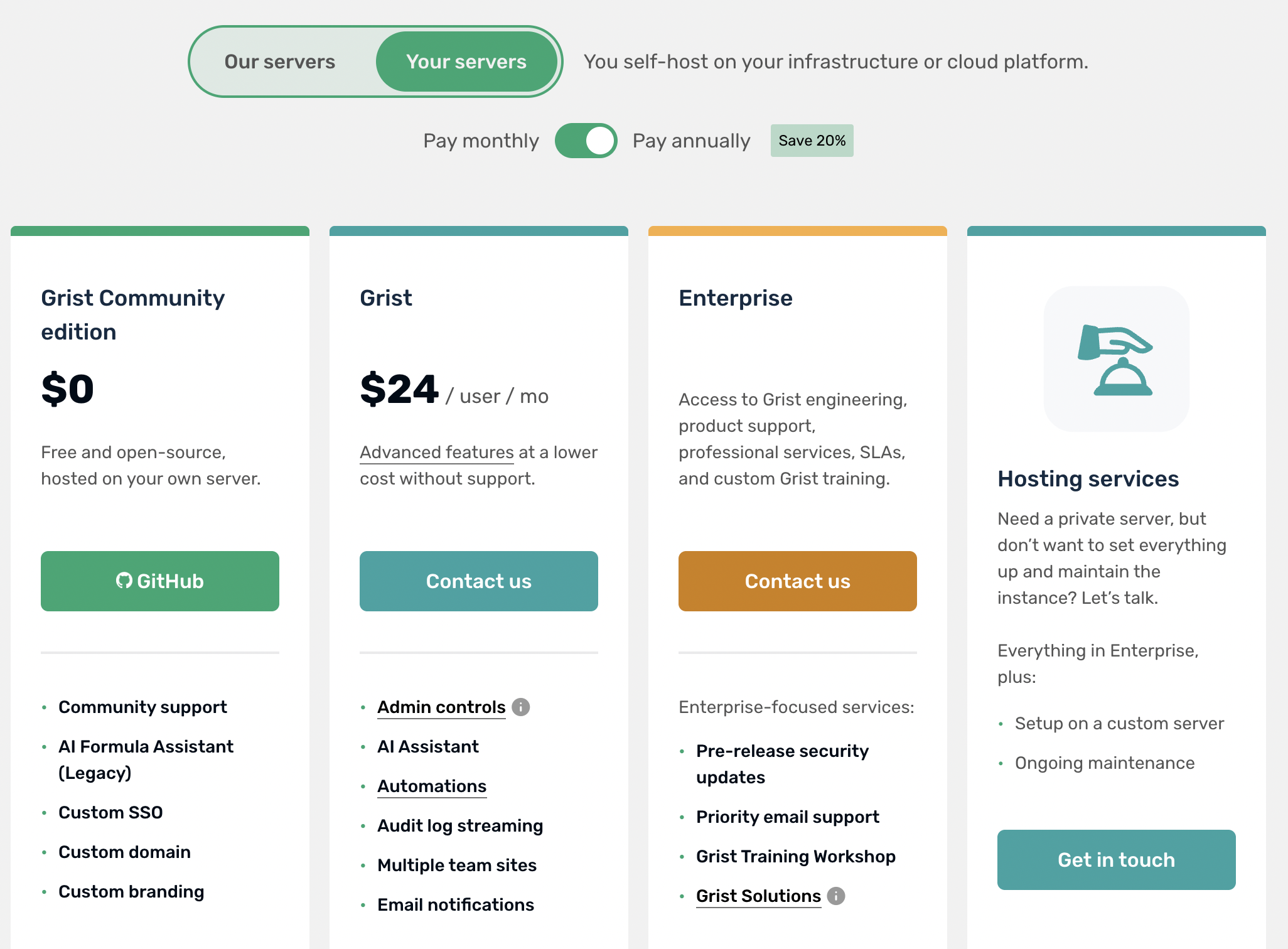
Task: Open the "Grist Solutions" link
Action: click(758, 896)
